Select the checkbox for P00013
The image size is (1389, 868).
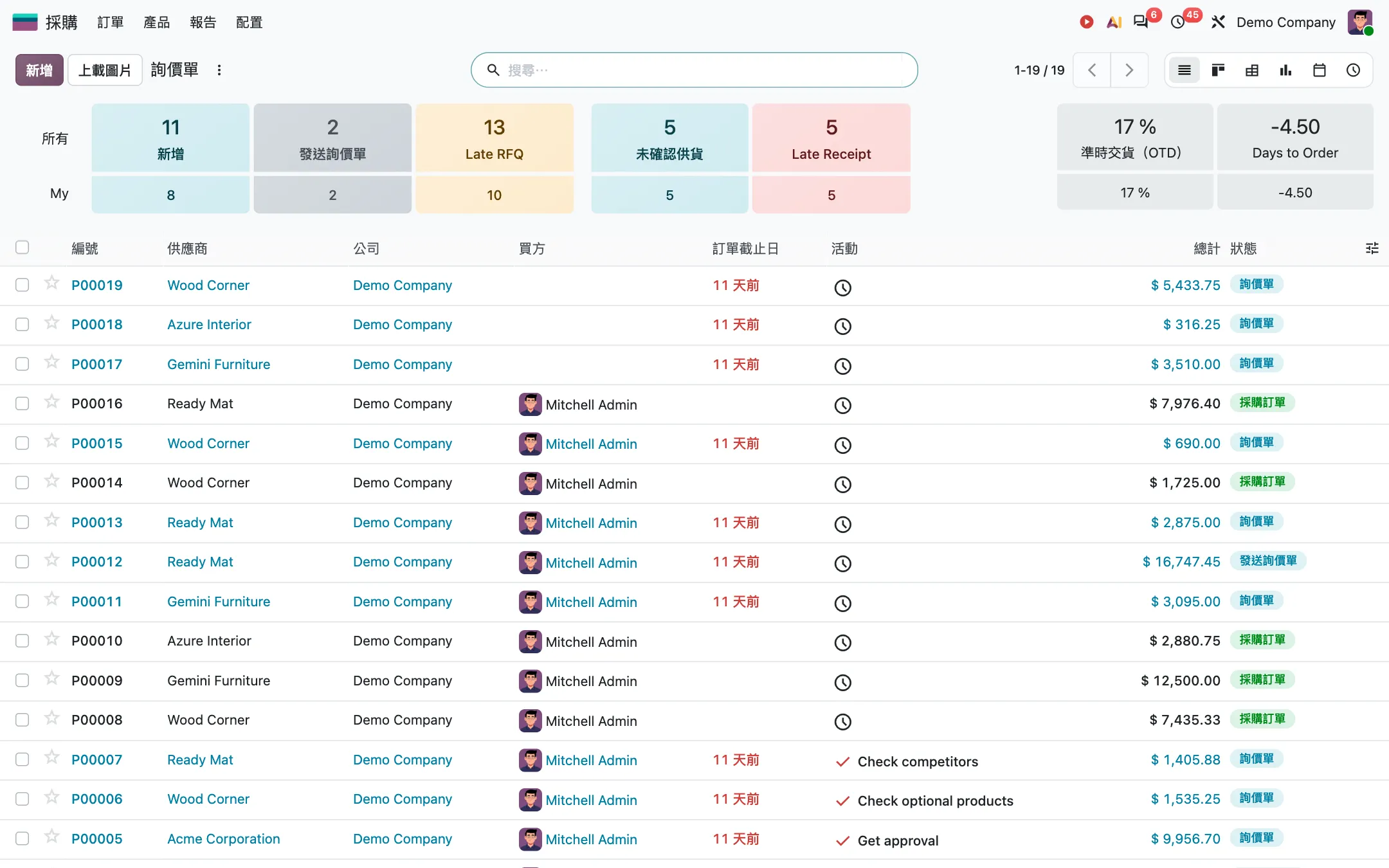coord(23,522)
